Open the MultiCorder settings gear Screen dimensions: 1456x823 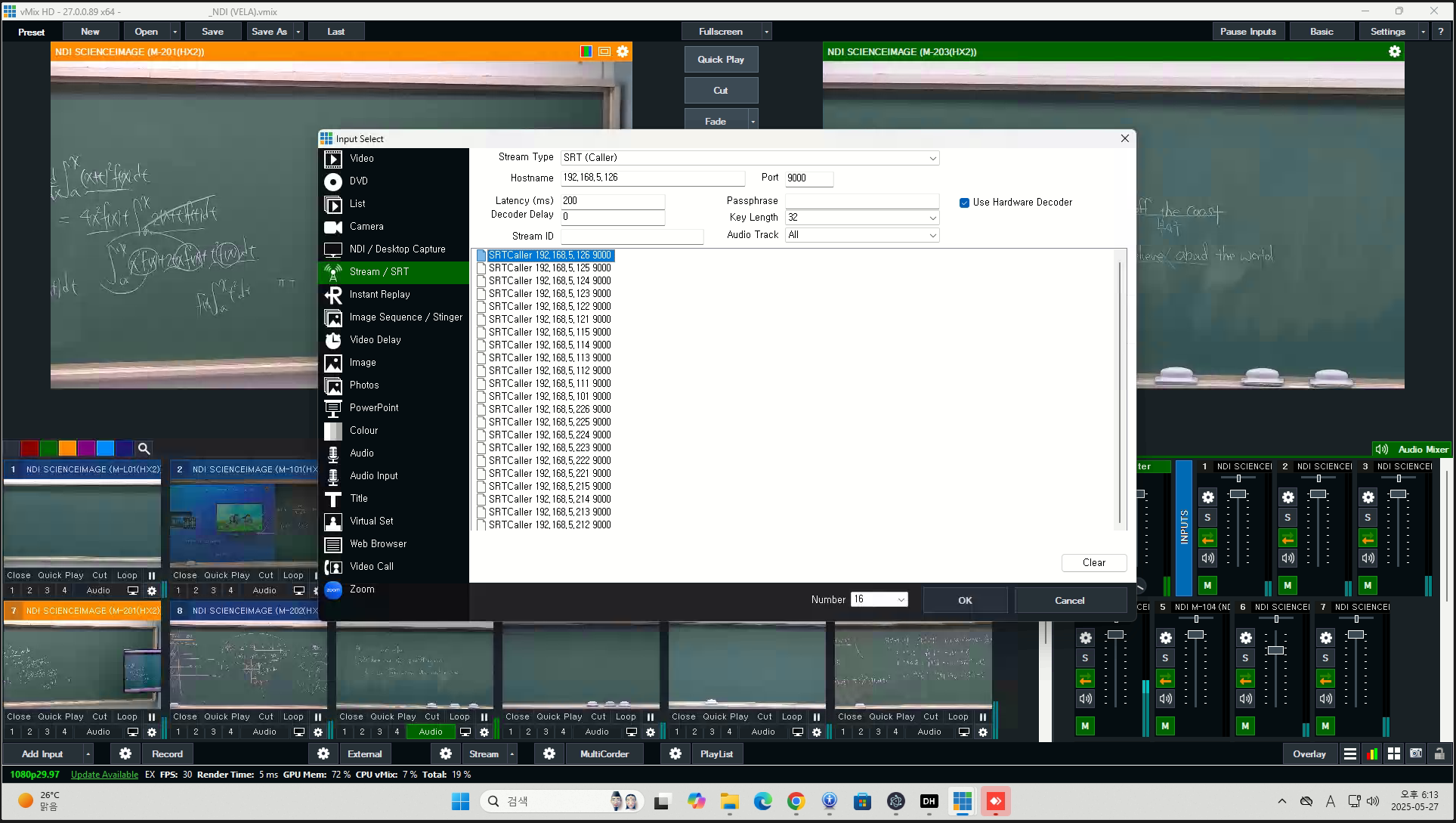click(x=549, y=753)
